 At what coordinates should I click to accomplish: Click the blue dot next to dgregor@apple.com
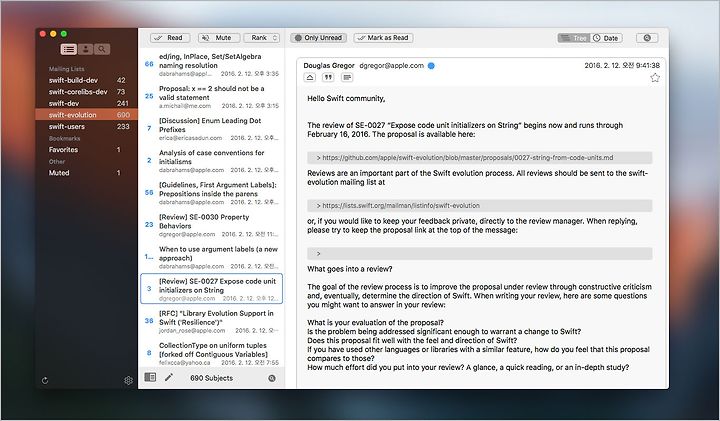click(x=431, y=66)
